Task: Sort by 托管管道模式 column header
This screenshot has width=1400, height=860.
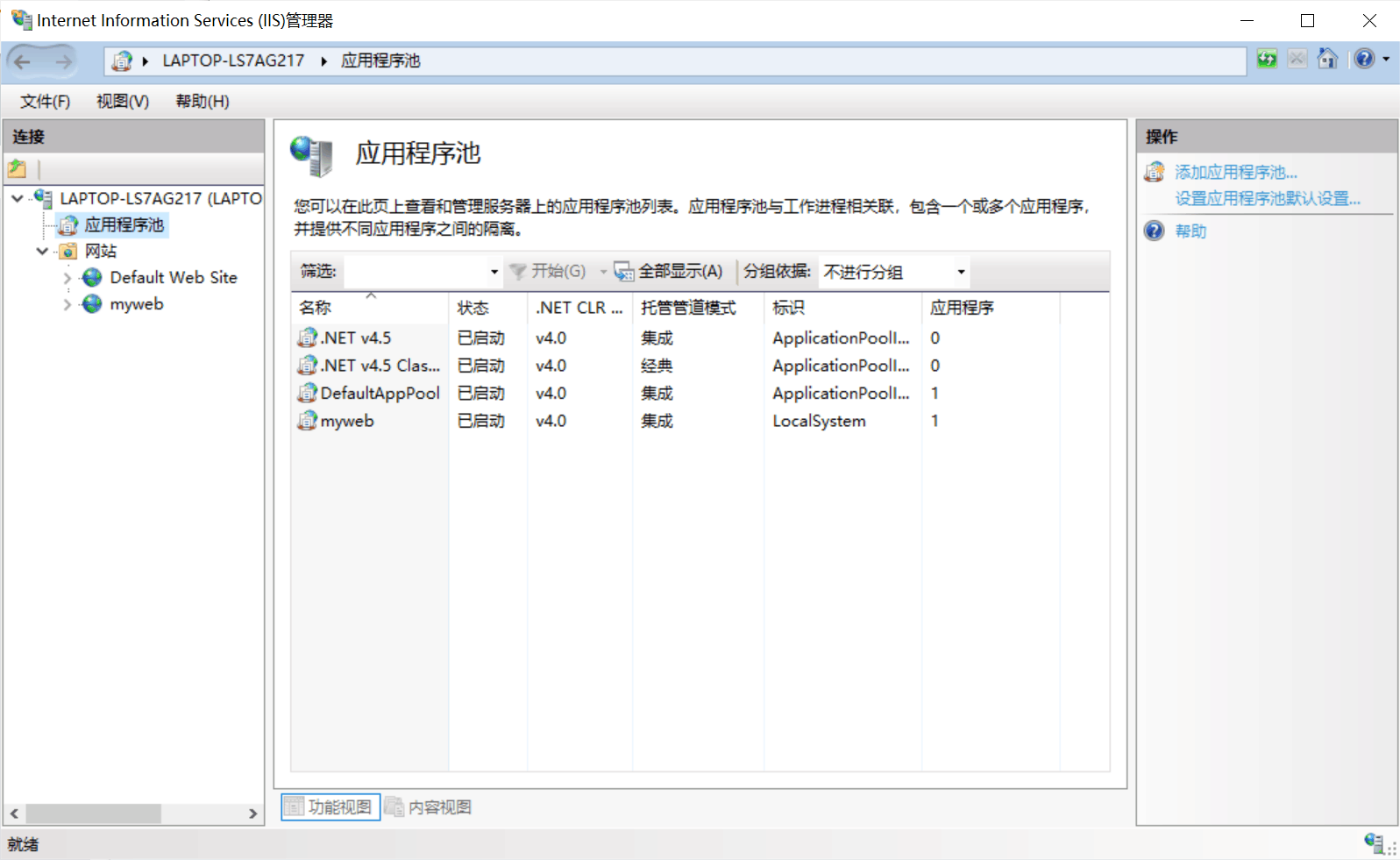Action: pos(698,308)
